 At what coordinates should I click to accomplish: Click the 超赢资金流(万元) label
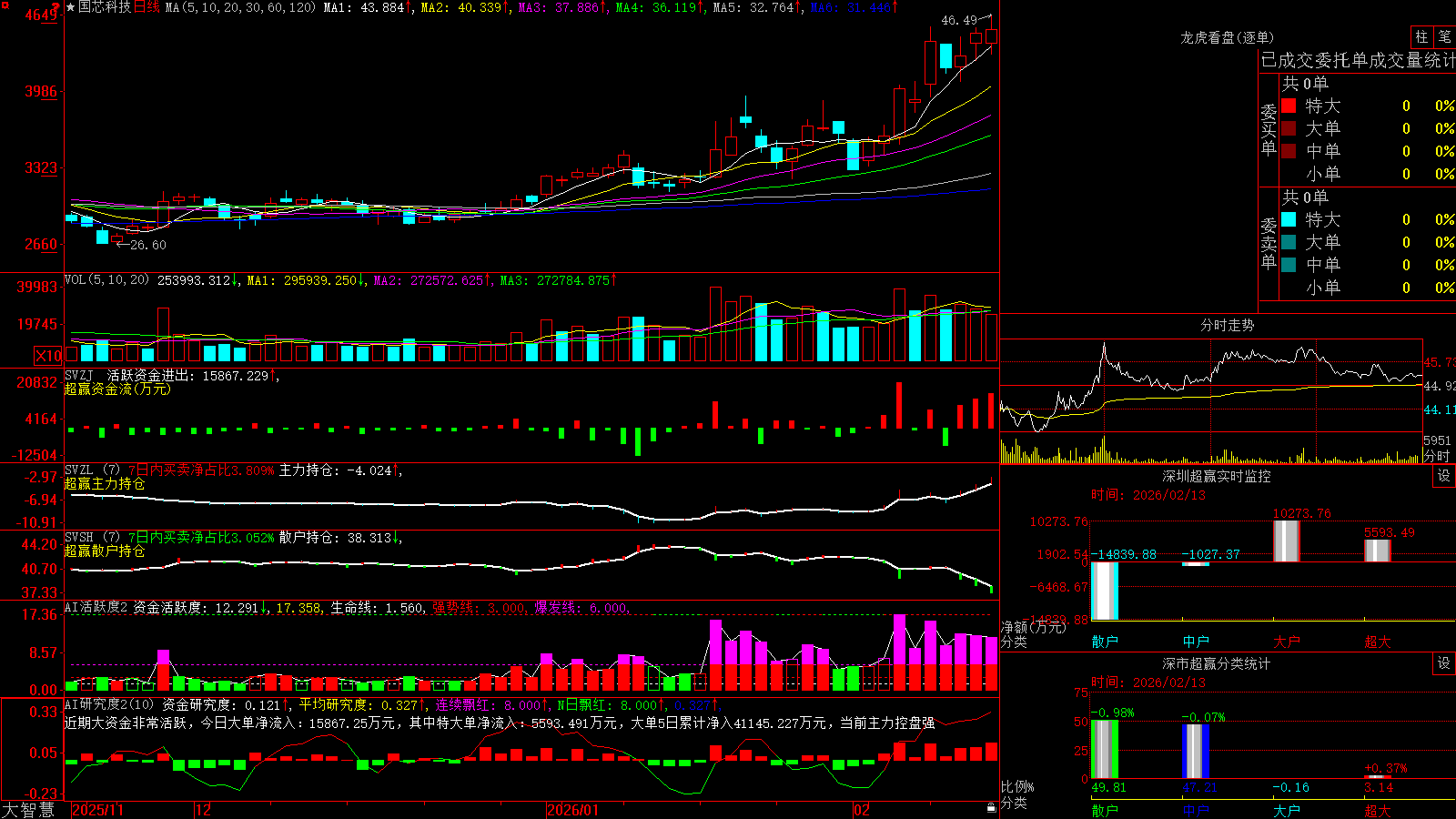pos(117,389)
